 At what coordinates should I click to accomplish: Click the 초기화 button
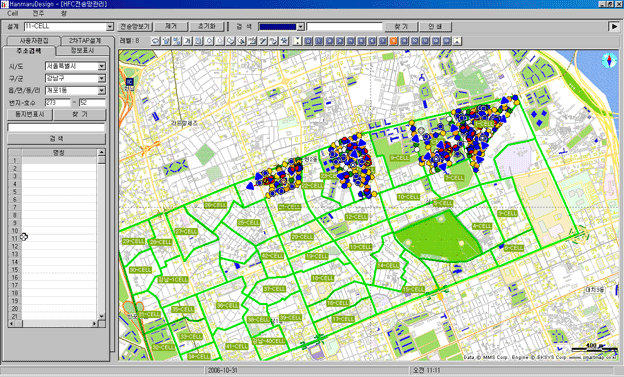[207, 27]
